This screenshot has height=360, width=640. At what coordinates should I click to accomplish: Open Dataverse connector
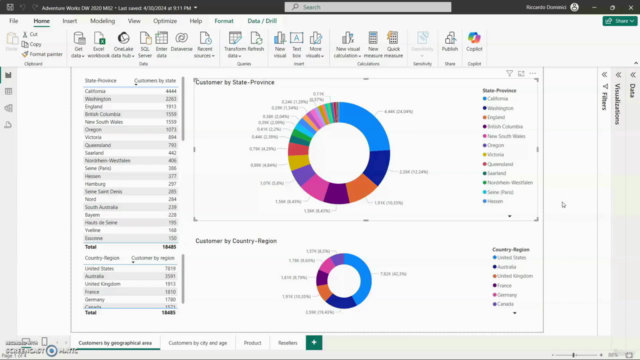click(x=182, y=42)
